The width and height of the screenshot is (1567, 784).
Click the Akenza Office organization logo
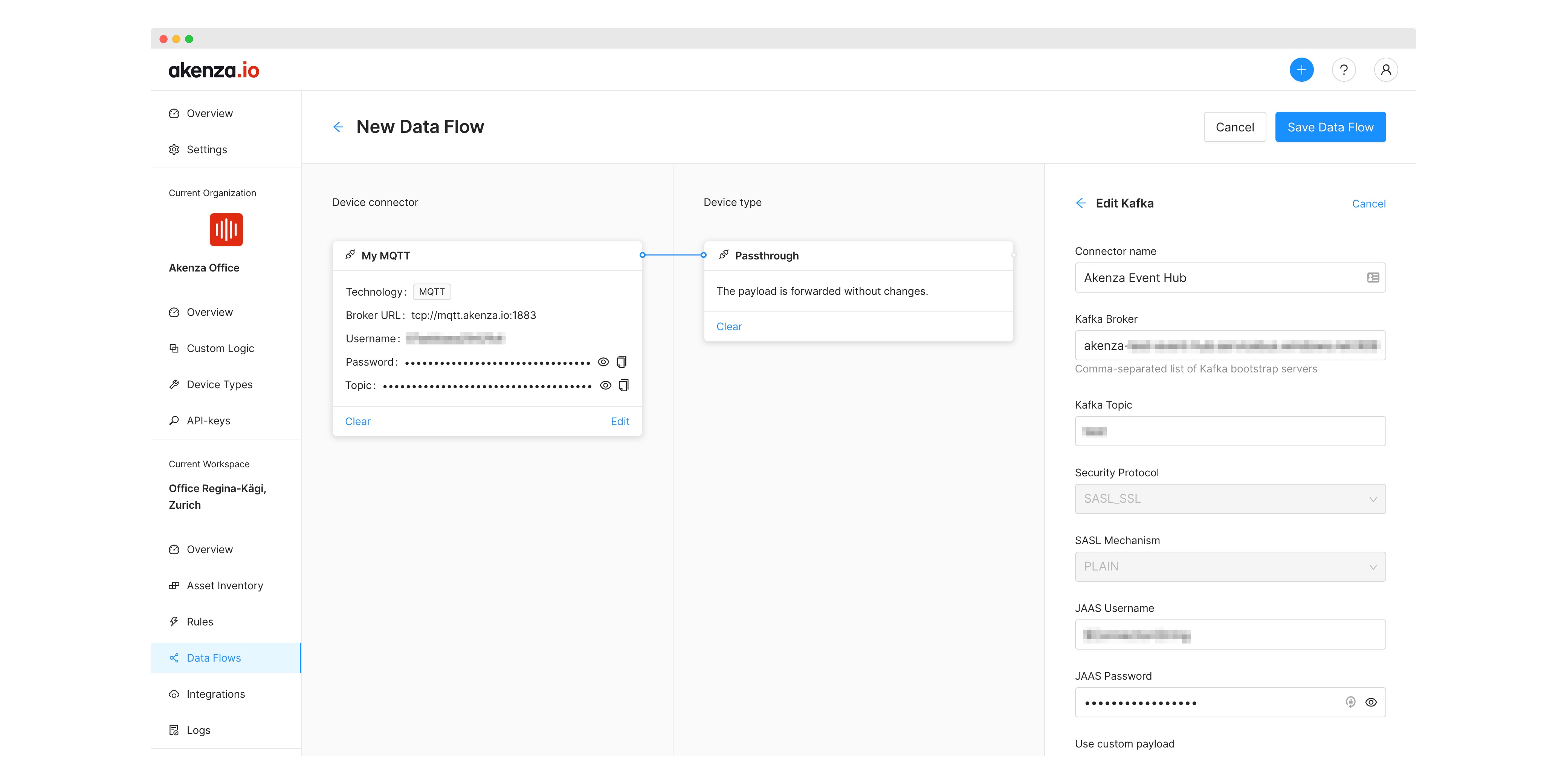pyautogui.click(x=226, y=229)
